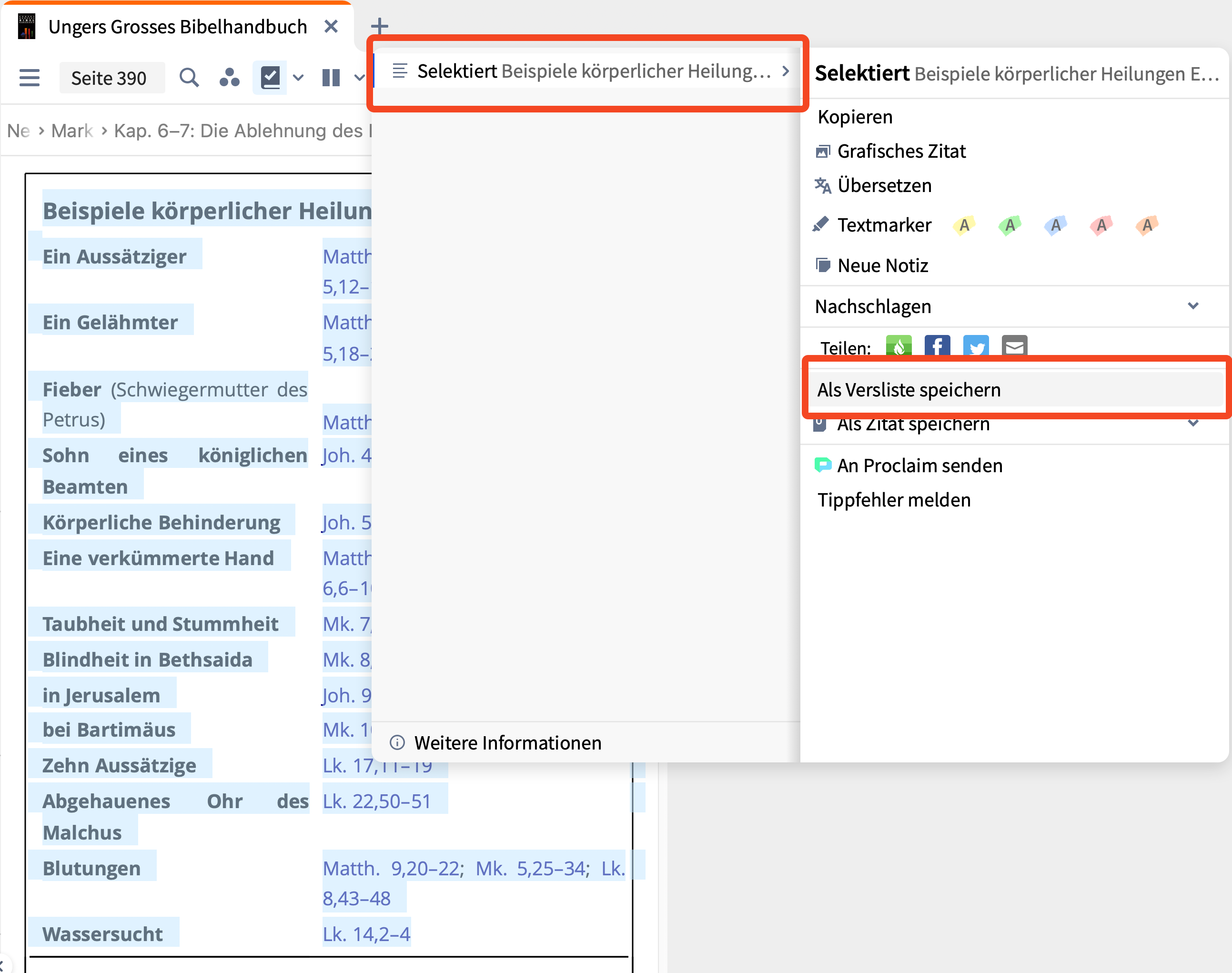Expand dropdown next to checkmark book icon

[x=298, y=78]
